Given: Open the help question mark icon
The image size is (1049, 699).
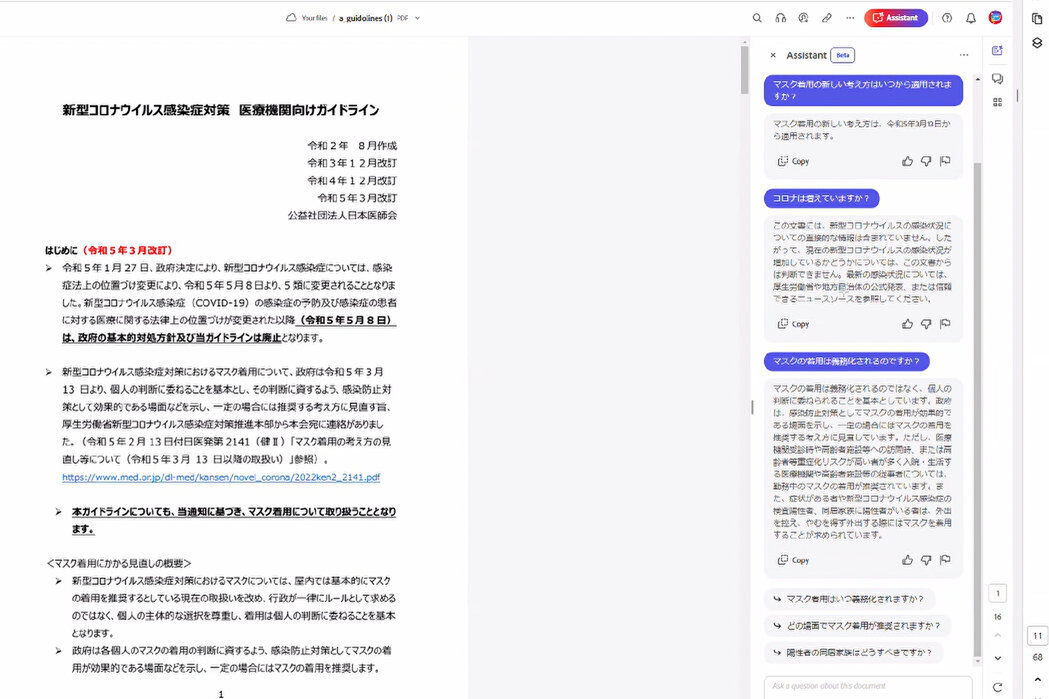Looking at the screenshot, I should click(947, 18).
